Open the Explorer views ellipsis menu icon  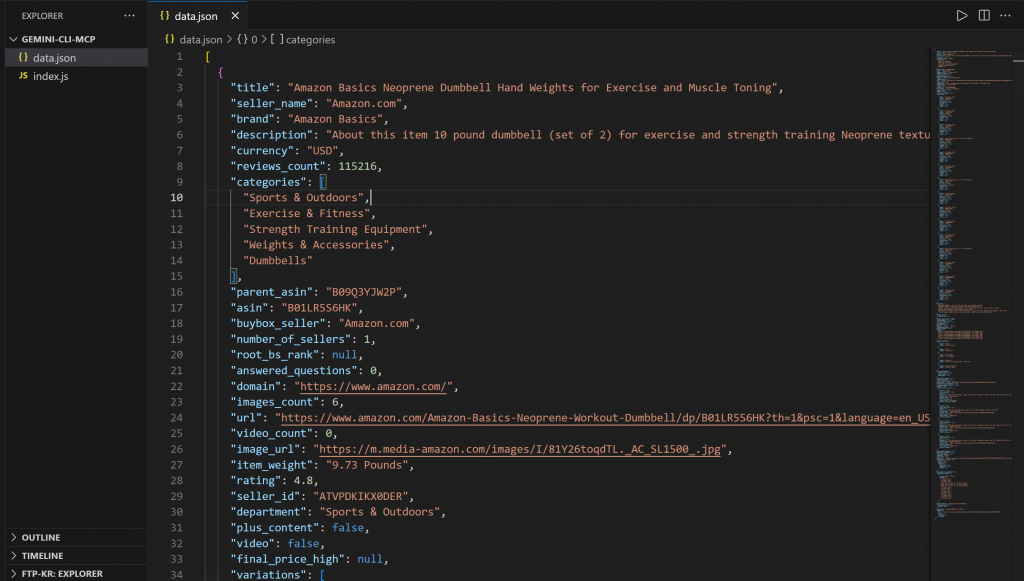tap(128, 16)
